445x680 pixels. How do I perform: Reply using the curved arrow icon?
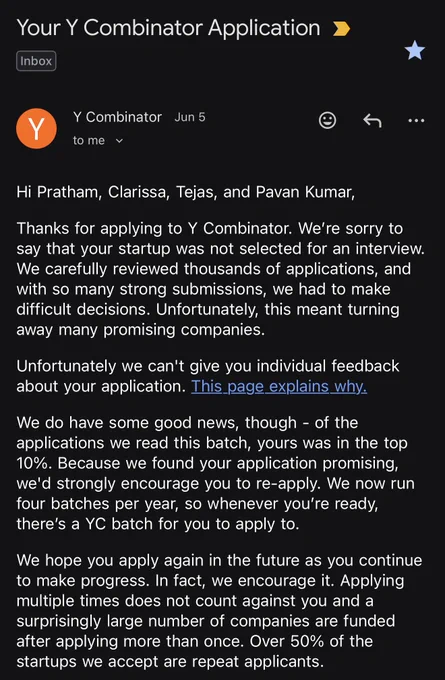click(x=372, y=121)
